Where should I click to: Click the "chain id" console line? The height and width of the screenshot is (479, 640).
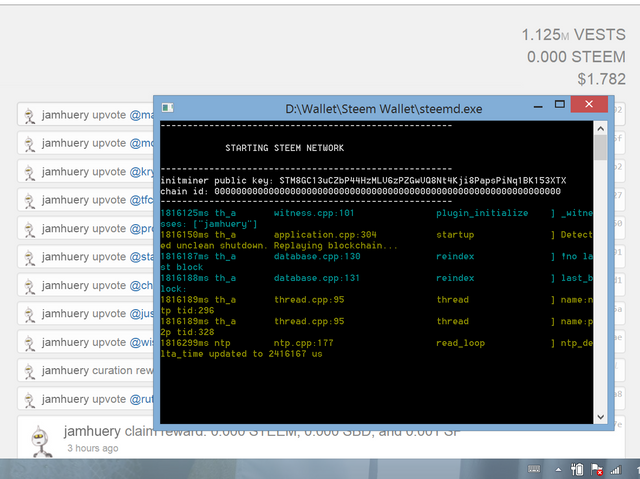click(360, 191)
